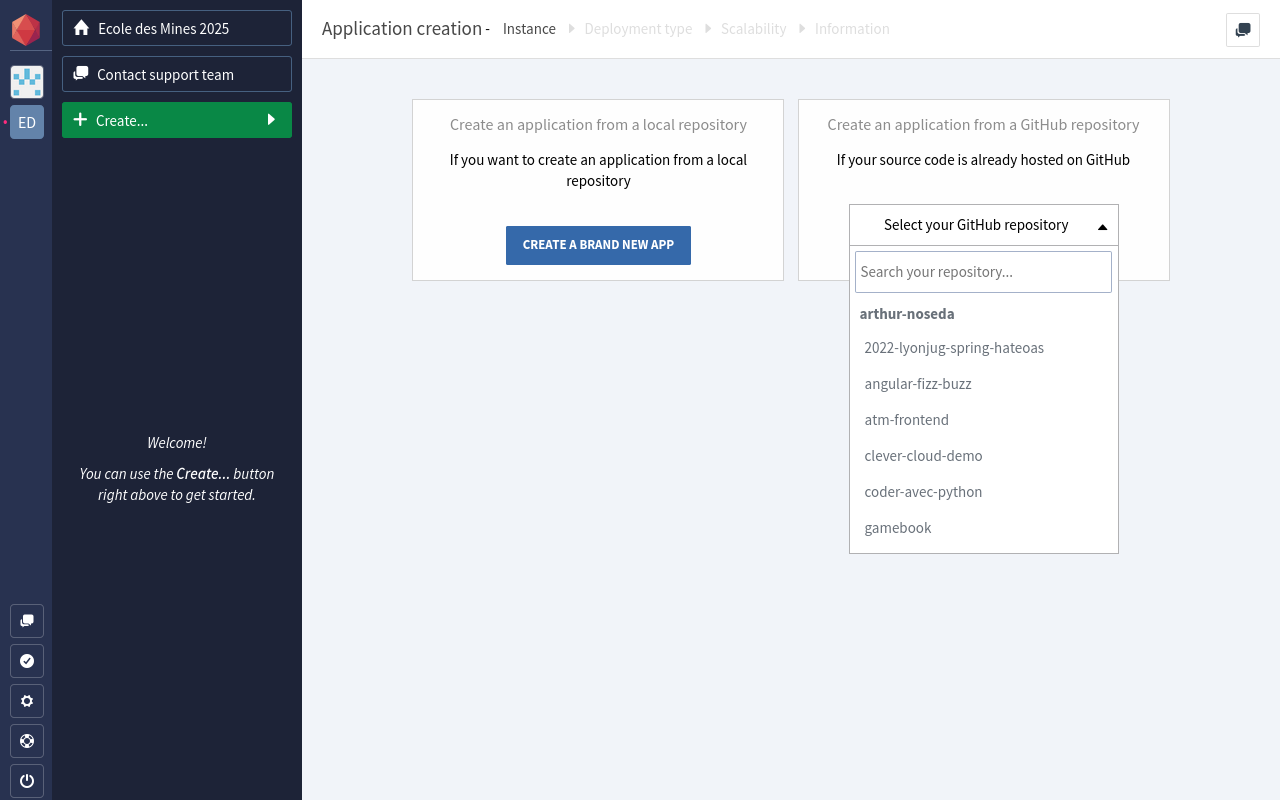Choose angular-fizz-buzz from the list
The image size is (1280, 800).
point(918,384)
